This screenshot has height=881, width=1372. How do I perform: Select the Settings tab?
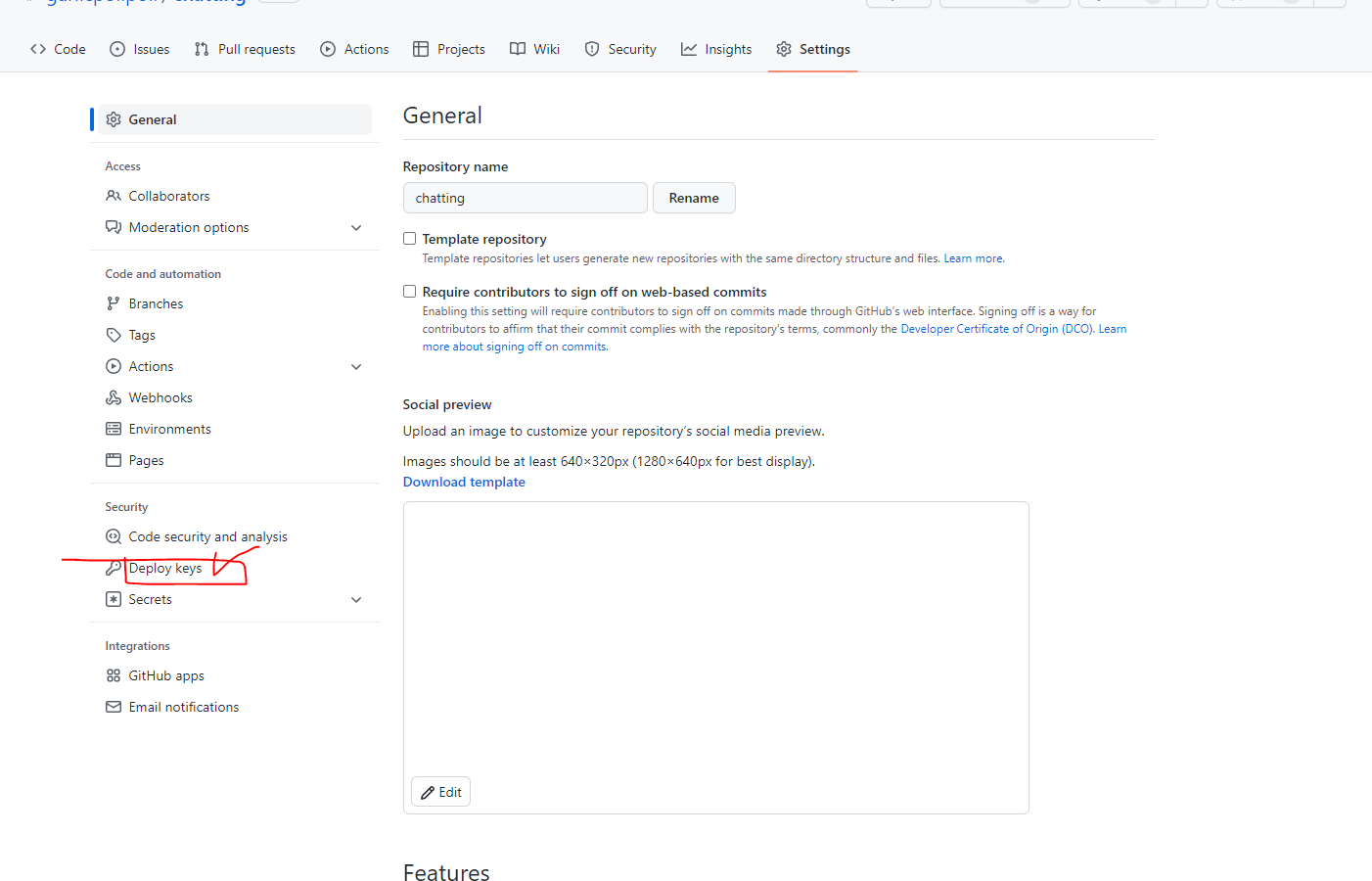[x=813, y=49]
